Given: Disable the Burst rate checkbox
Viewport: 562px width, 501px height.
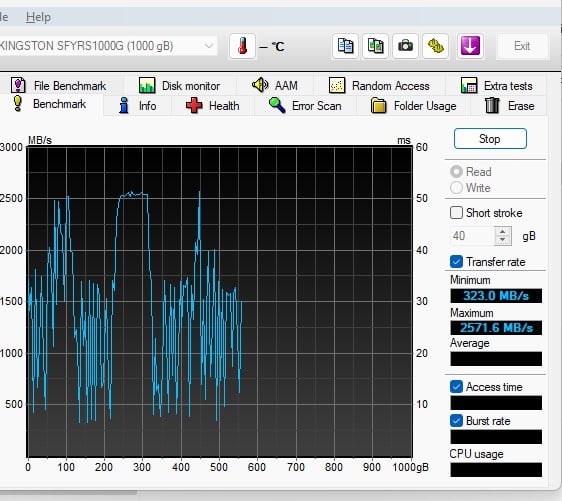Looking at the screenshot, I should pyautogui.click(x=456, y=420).
